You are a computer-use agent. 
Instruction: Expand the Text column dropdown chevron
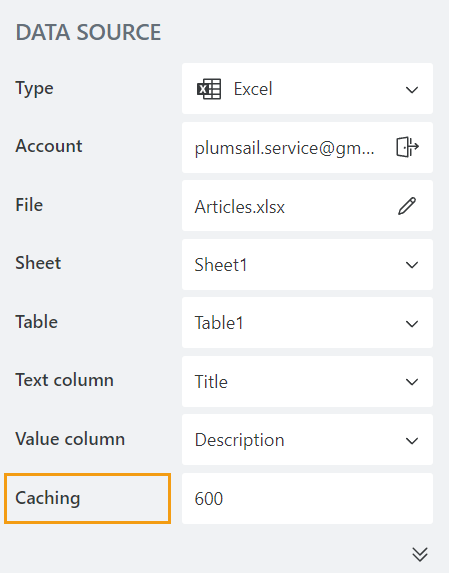point(412,382)
